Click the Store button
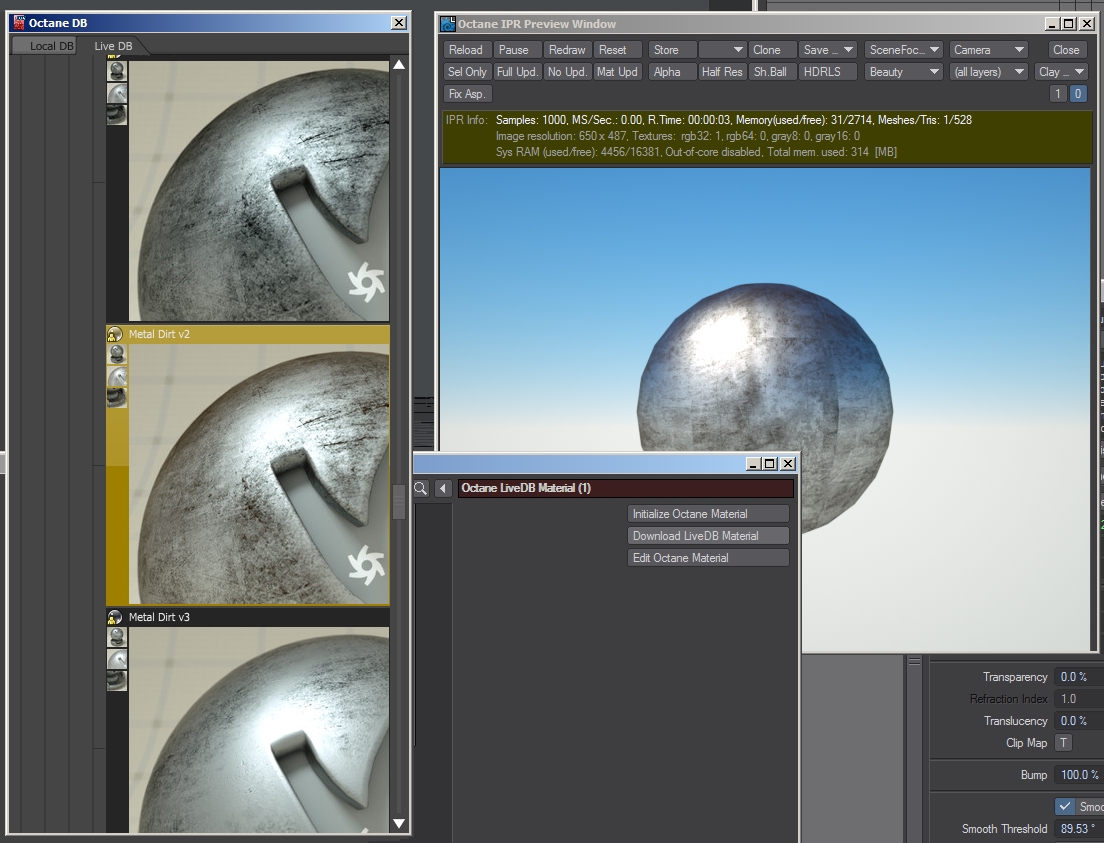 672,50
